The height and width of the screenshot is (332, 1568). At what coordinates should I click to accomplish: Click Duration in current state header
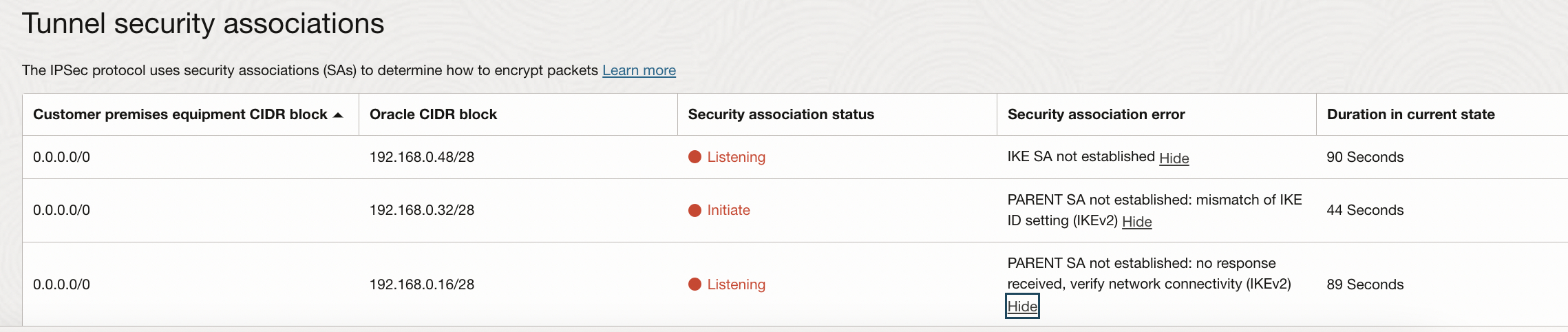click(x=1410, y=114)
